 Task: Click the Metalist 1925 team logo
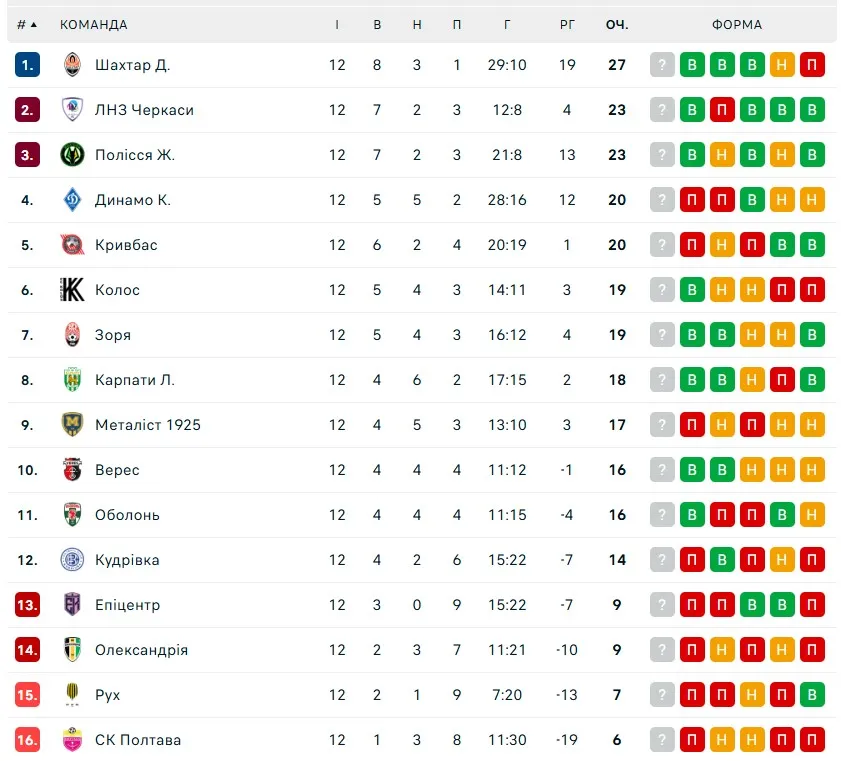click(71, 425)
